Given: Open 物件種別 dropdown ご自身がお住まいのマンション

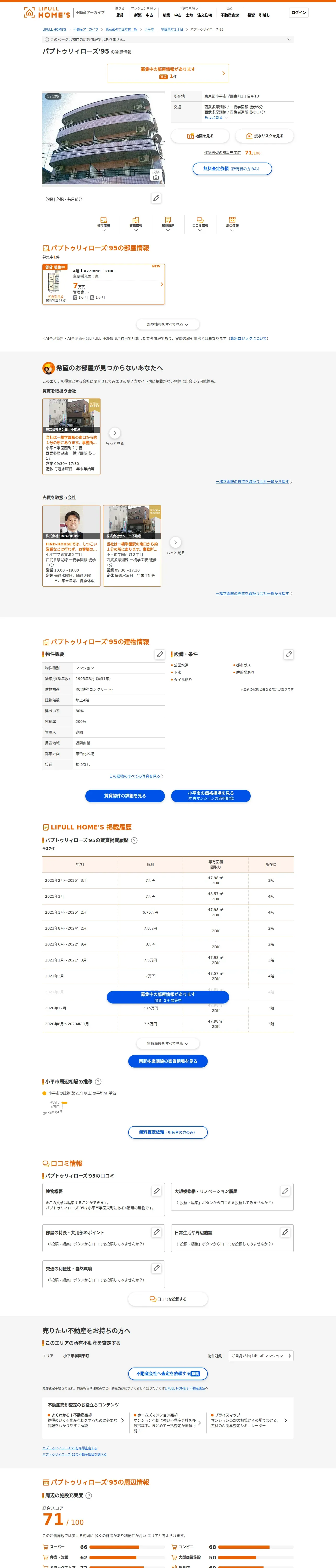Looking at the screenshot, I should tap(261, 1356).
